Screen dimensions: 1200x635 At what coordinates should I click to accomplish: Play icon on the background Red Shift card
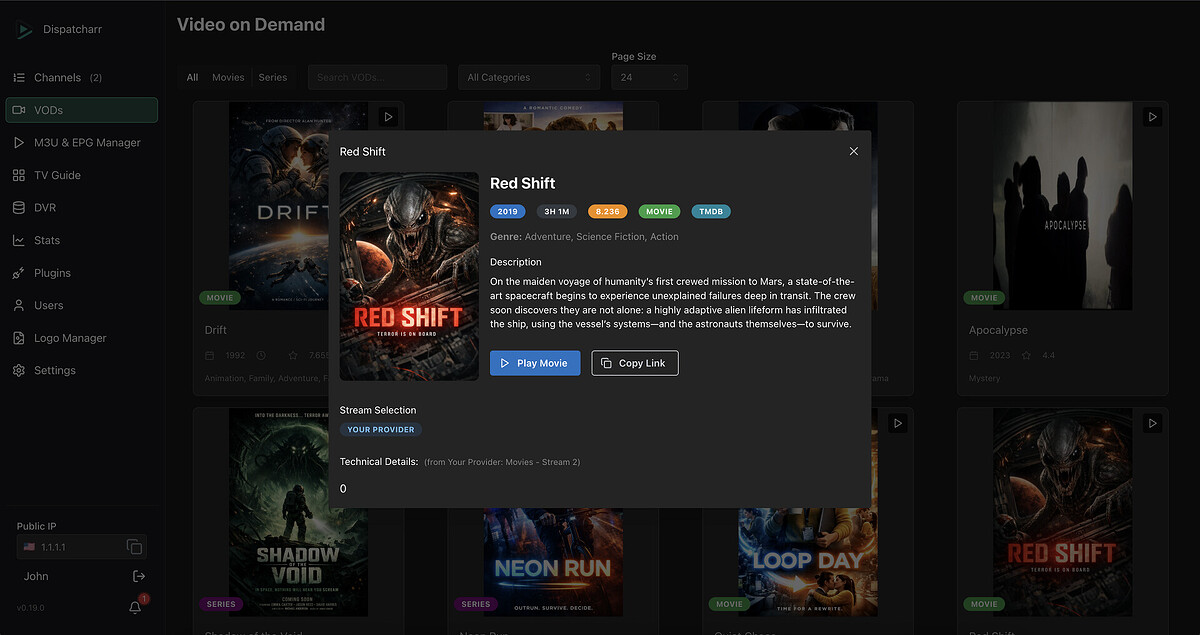coord(1152,423)
